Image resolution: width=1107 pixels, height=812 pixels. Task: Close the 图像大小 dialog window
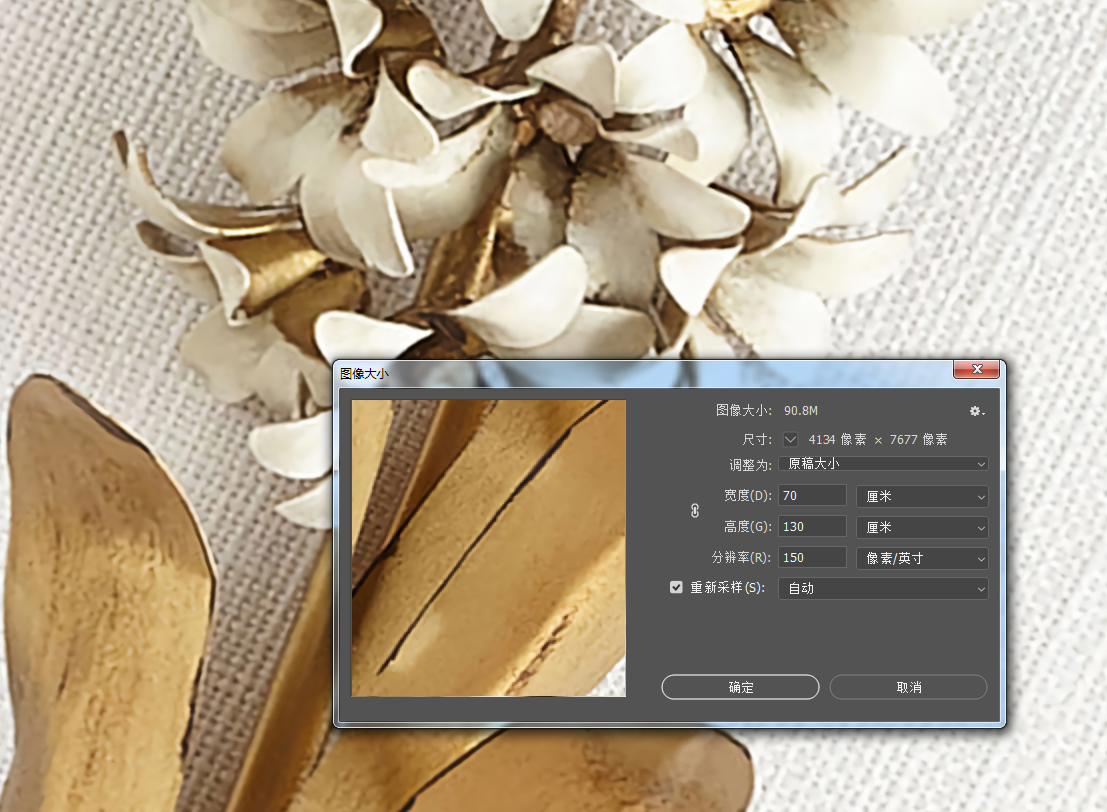pos(977,369)
